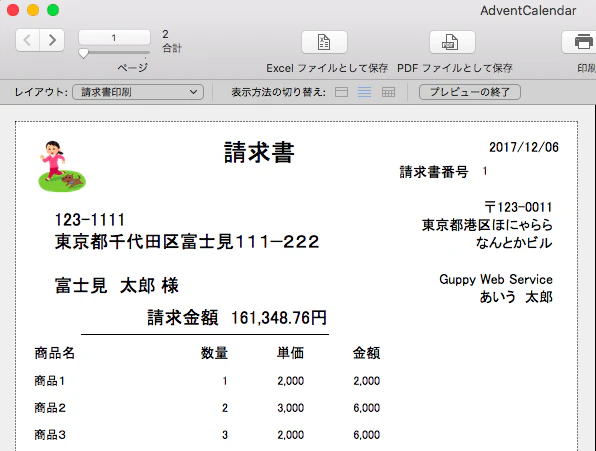Screen dimensions: 596x451
Task: Click the 商品1 row name
Action: click(49, 381)
